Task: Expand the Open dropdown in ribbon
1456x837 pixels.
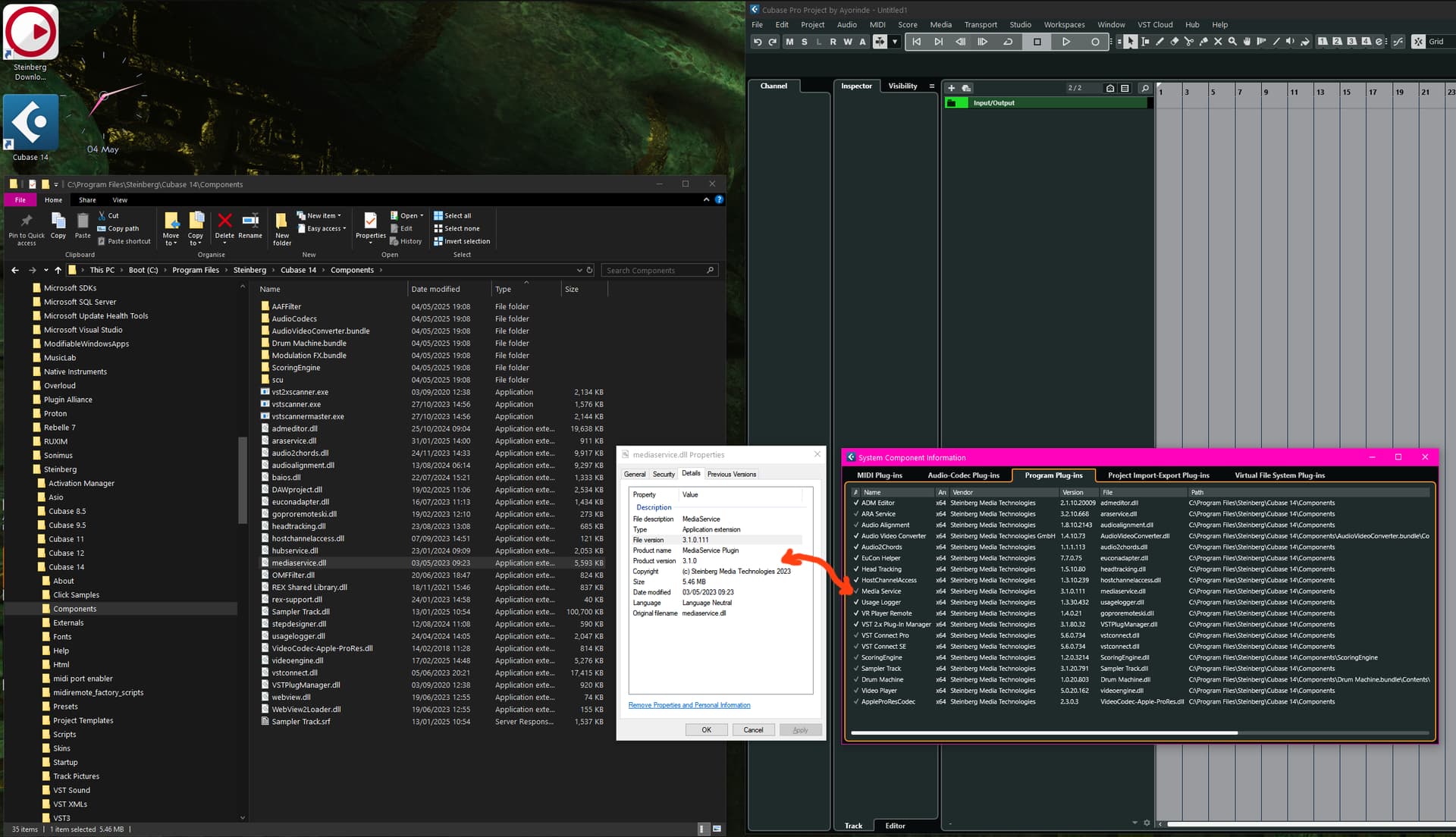Action: pyautogui.click(x=407, y=216)
